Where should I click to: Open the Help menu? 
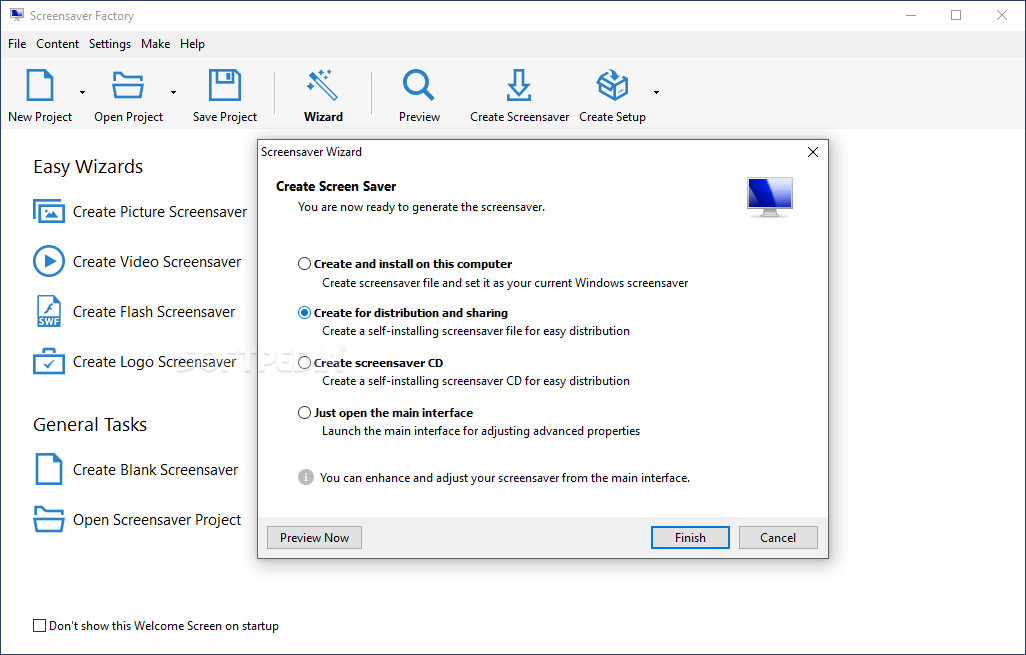pos(192,44)
